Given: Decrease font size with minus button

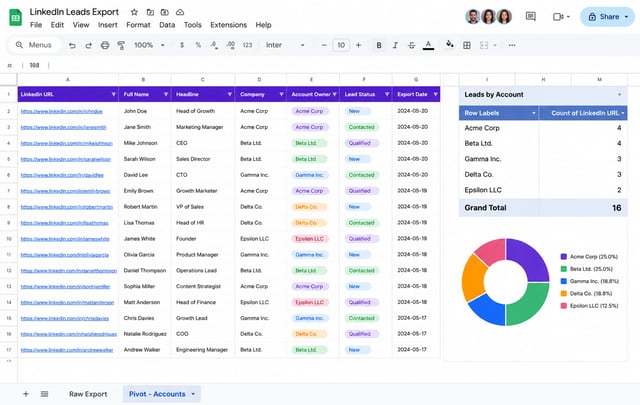Looking at the screenshot, I should tap(324, 45).
